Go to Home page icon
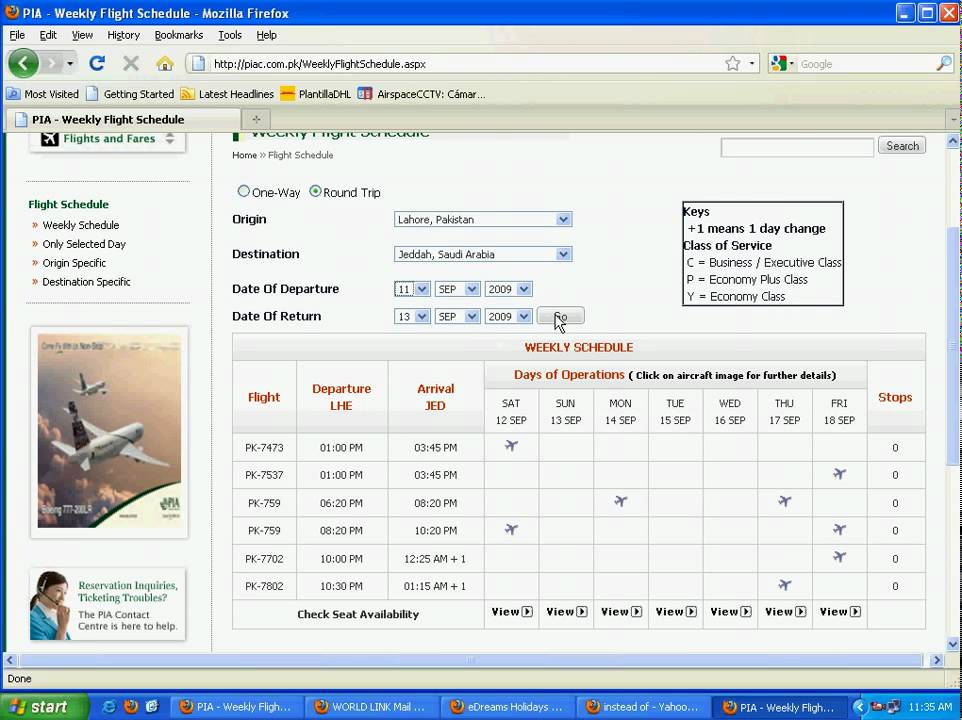The width and height of the screenshot is (962, 720). 164,63
